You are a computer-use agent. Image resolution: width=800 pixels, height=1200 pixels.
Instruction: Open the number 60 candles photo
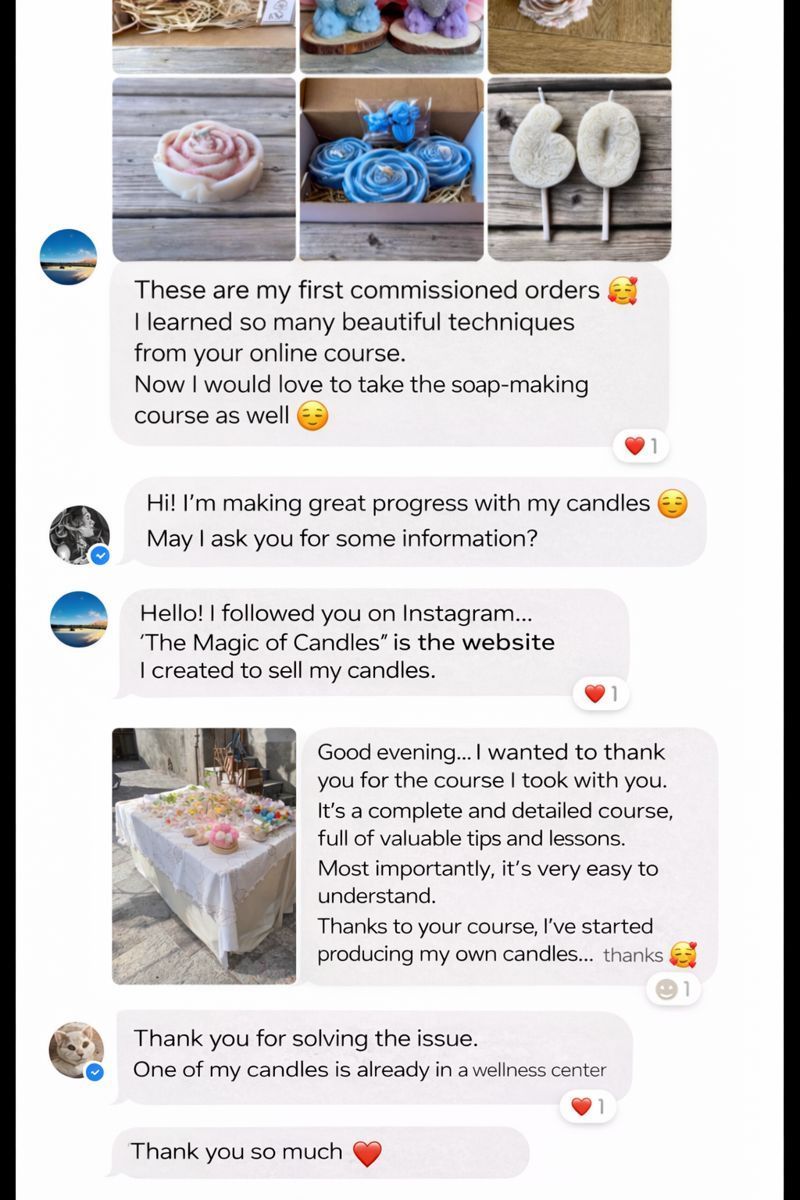579,169
